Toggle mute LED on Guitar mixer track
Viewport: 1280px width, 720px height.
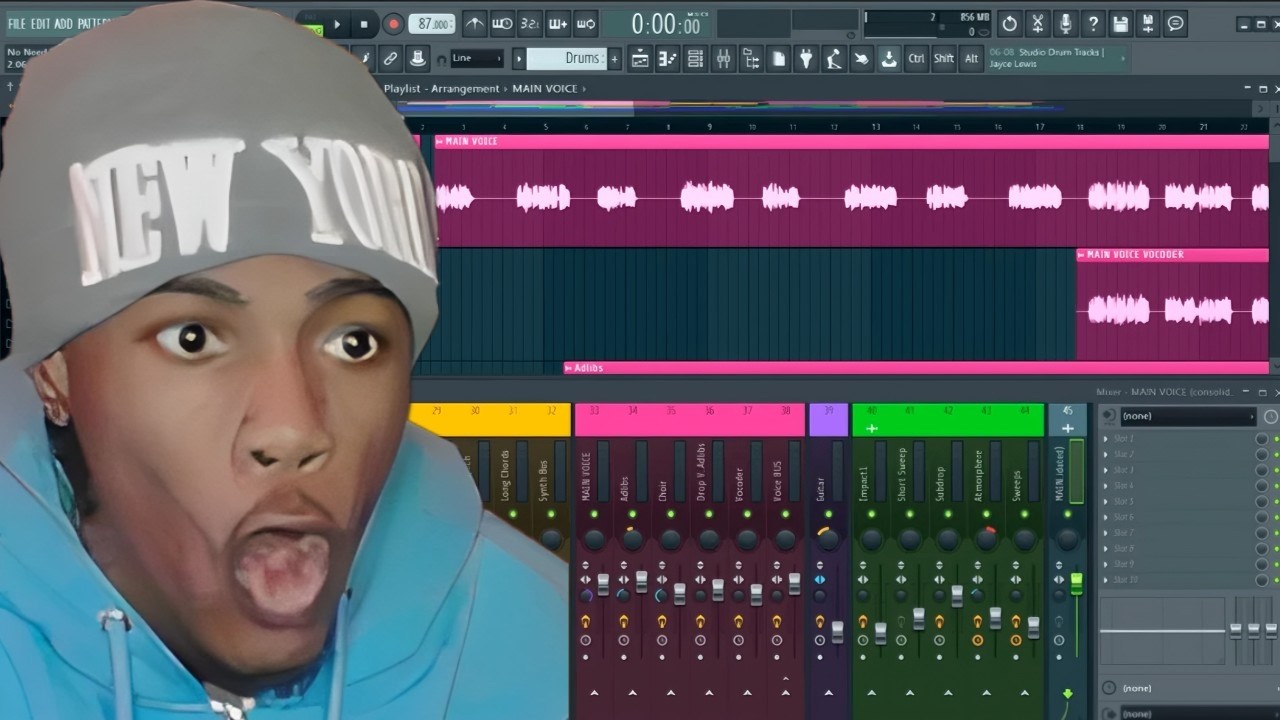(828, 514)
